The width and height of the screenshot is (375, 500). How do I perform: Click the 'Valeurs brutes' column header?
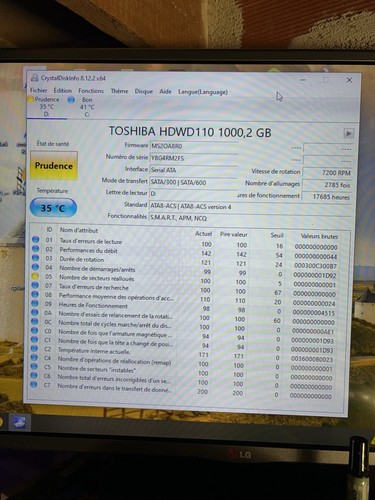tap(319, 236)
